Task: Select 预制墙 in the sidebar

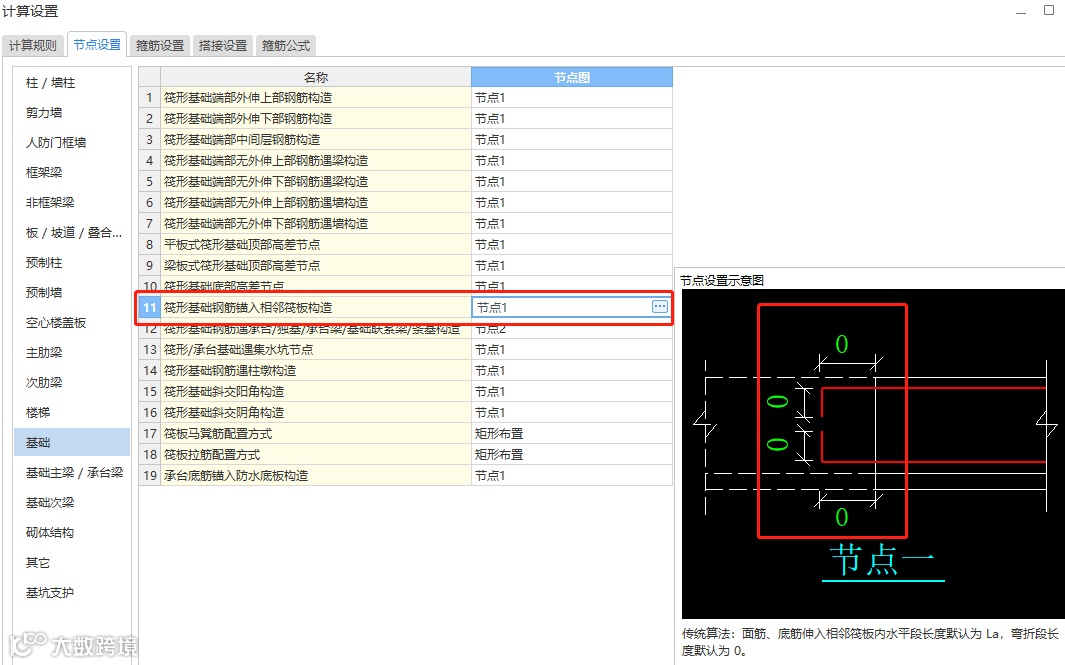Action: click(x=44, y=293)
